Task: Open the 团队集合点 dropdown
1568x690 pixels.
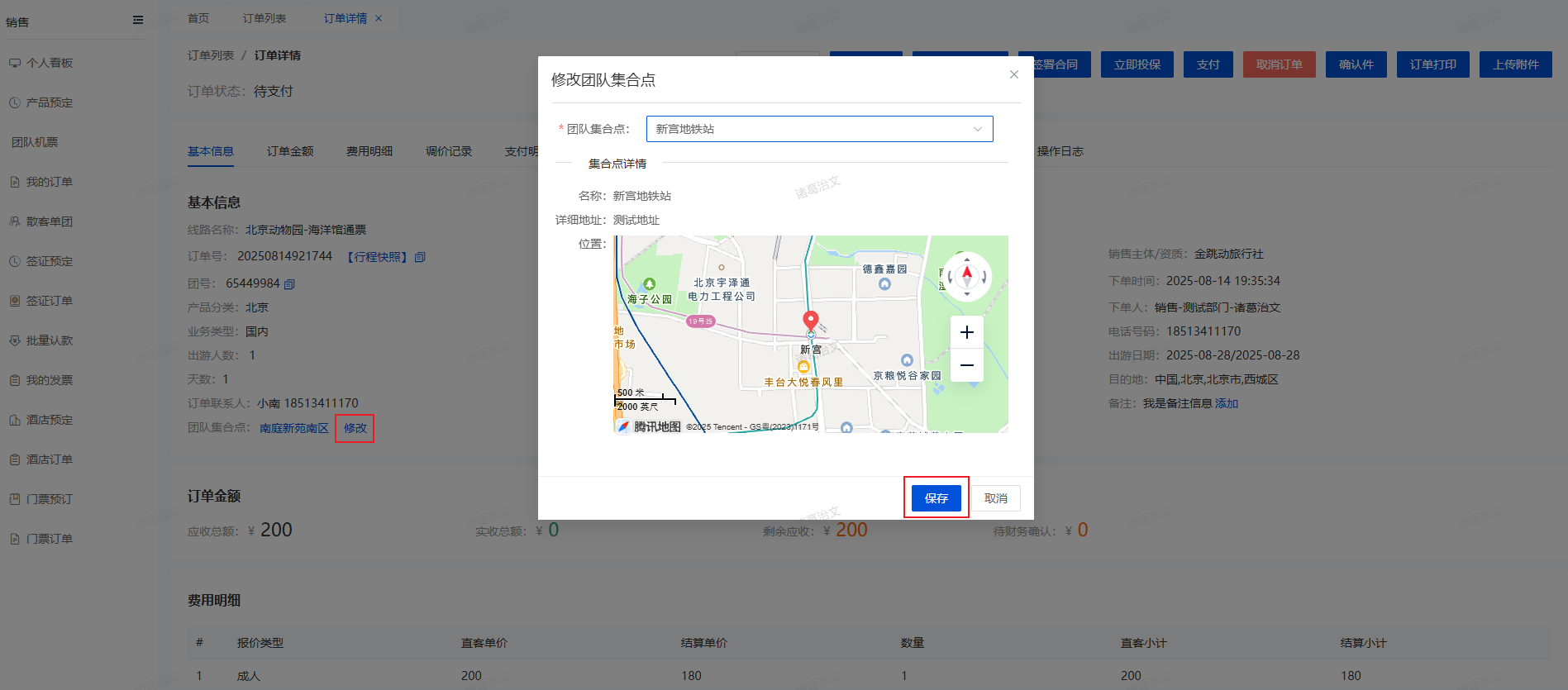Action: click(x=819, y=129)
